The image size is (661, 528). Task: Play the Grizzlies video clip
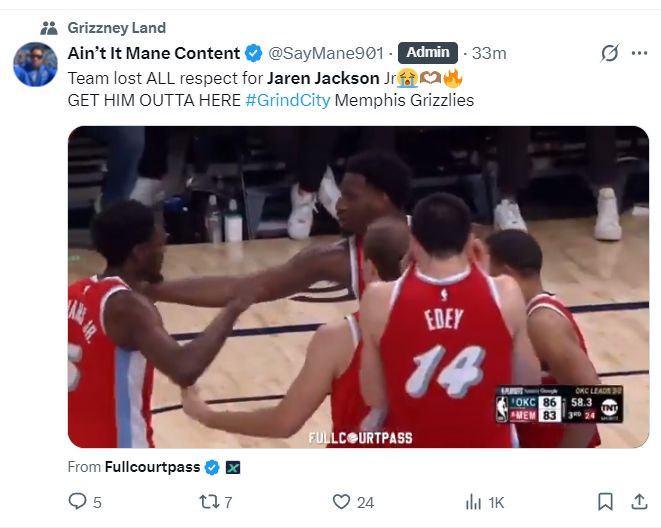pyautogui.click(x=358, y=286)
